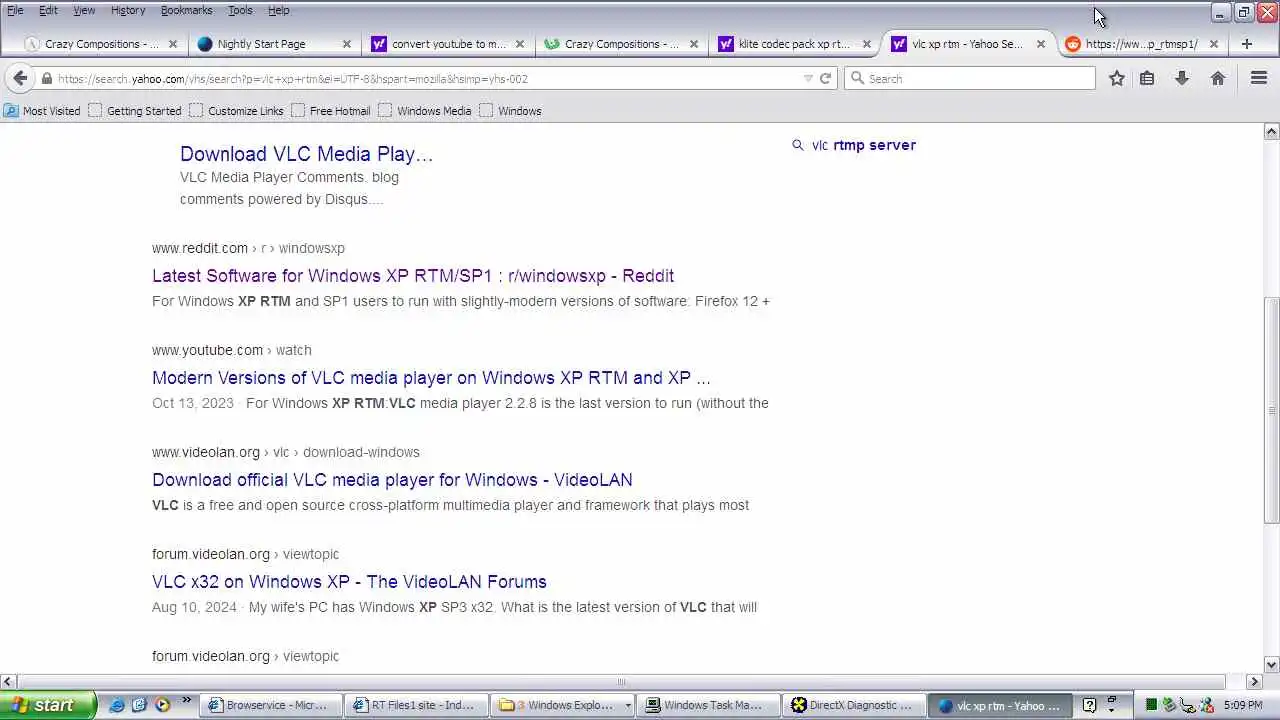Open the Tools menu
The height and width of the screenshot is (720, 1280).
coord(240,10)
